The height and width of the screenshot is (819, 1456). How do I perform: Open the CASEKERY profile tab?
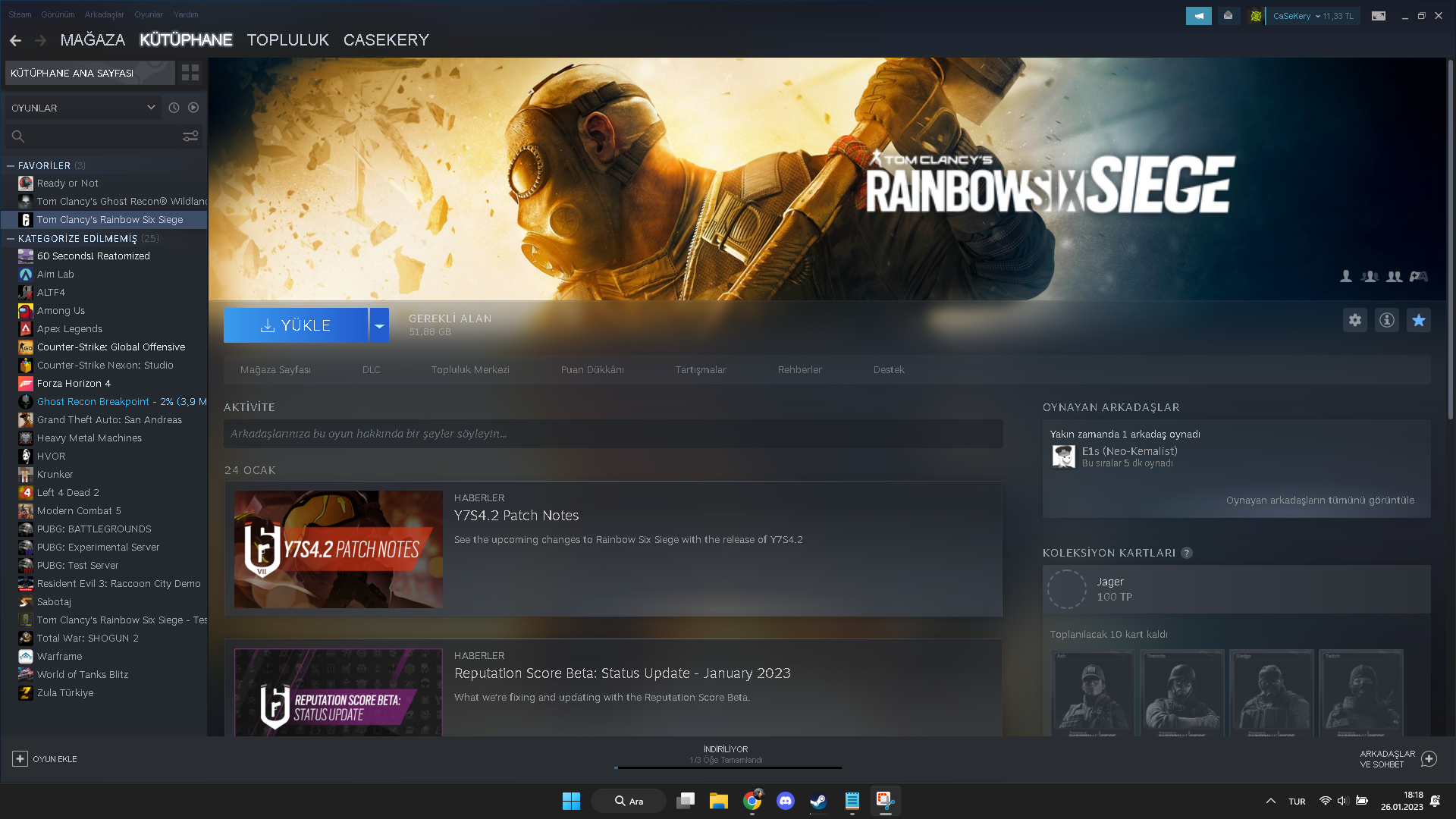point(386,39)
